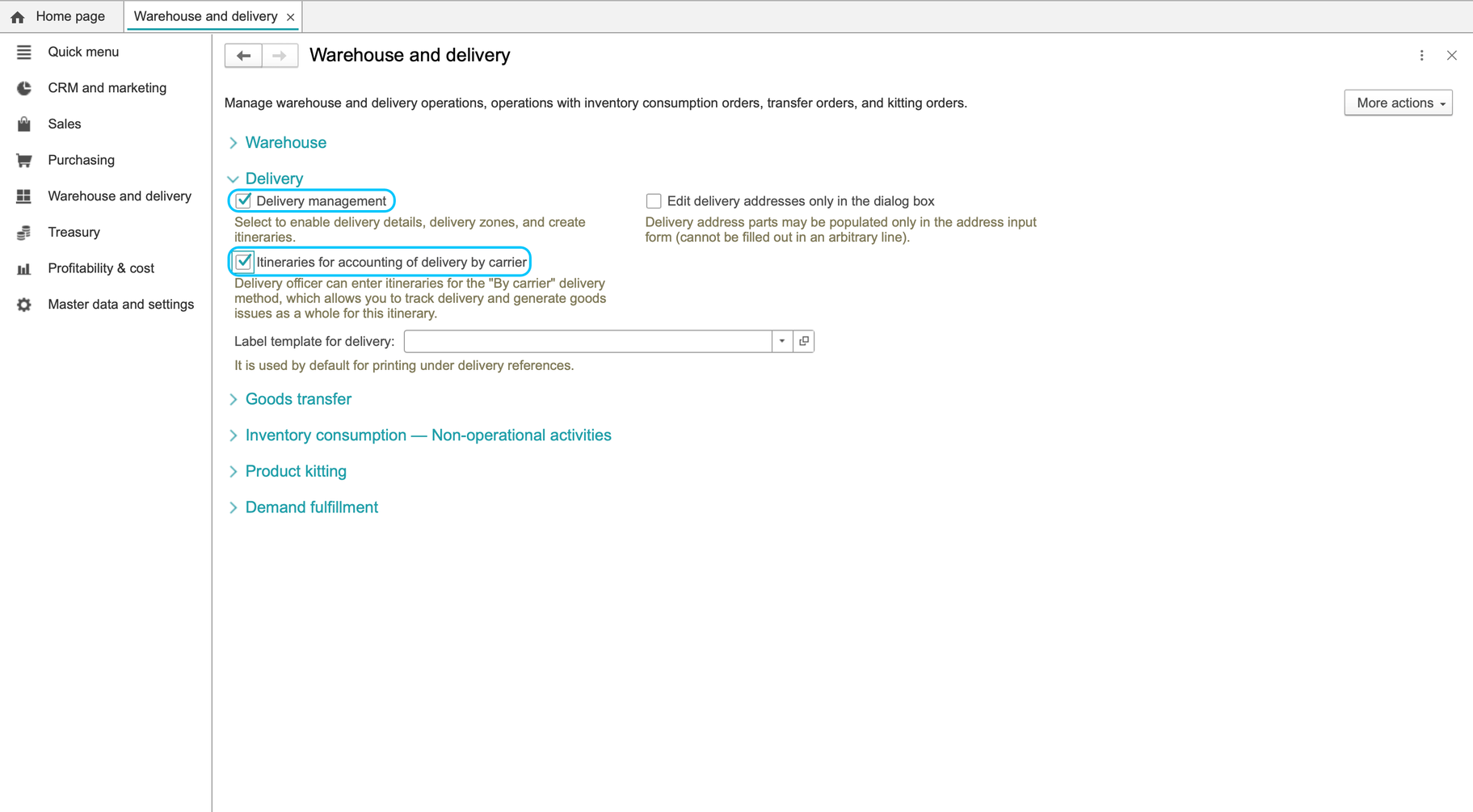Click the Profitability & cost bar chart icon

tap(24, 269)
